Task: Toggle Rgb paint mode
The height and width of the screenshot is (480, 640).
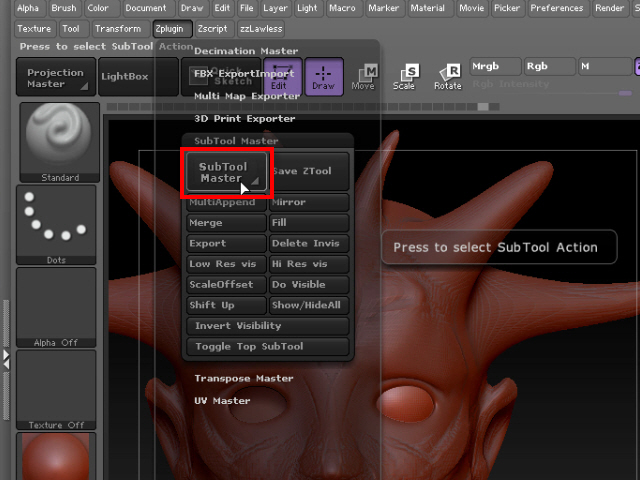Action: [549, 67]
